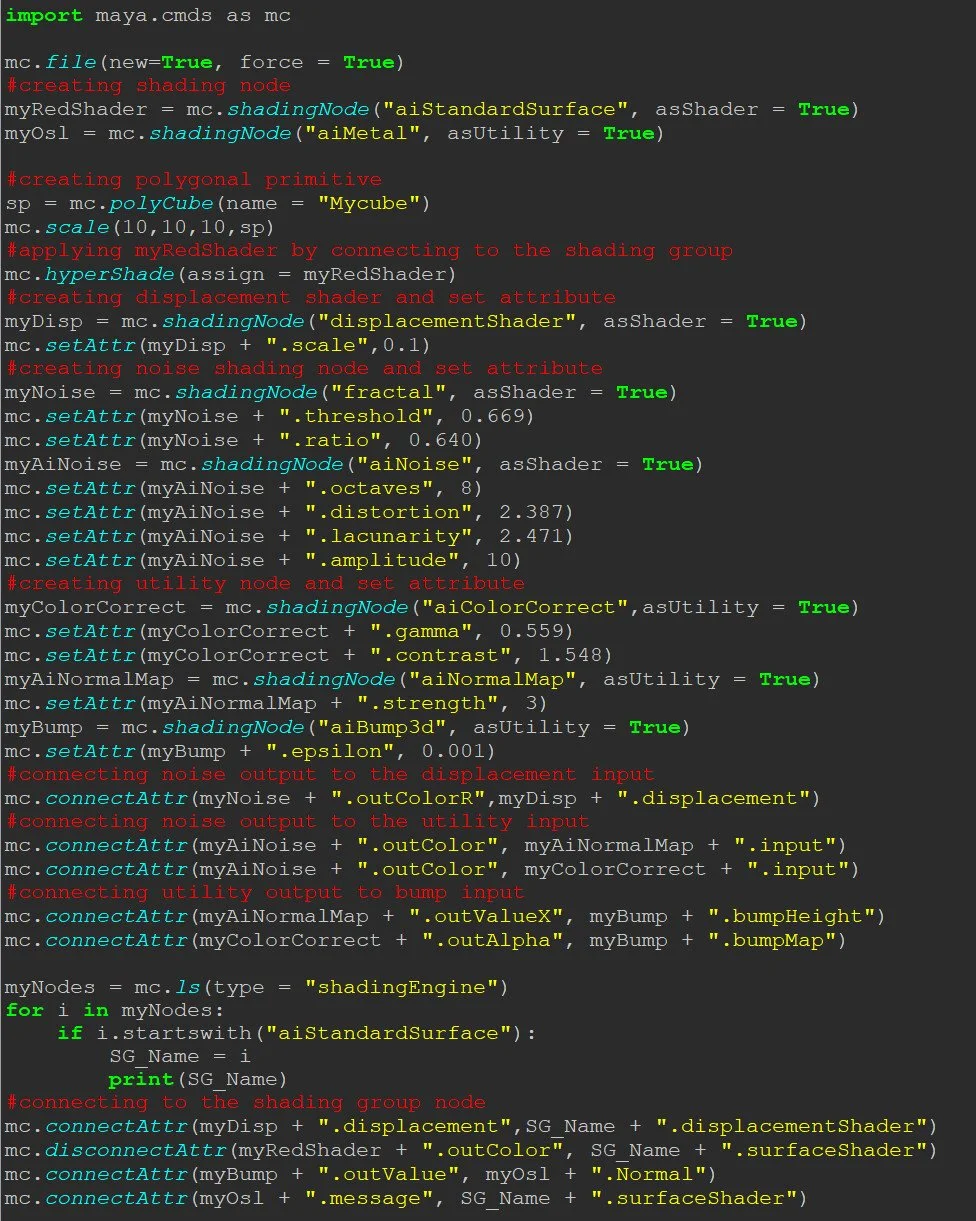Click the myOsl ".message" connectAttr line
Viewport: 976px width, 1221px height.
406,1199
